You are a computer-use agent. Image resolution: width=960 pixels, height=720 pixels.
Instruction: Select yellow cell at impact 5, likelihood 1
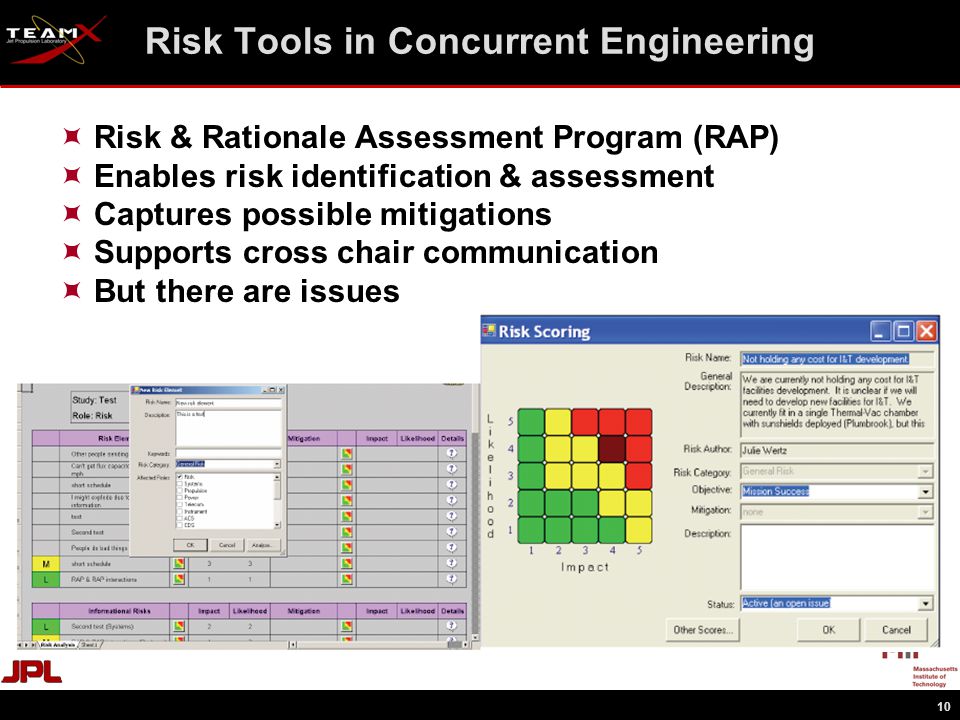(x=639, y=530)
